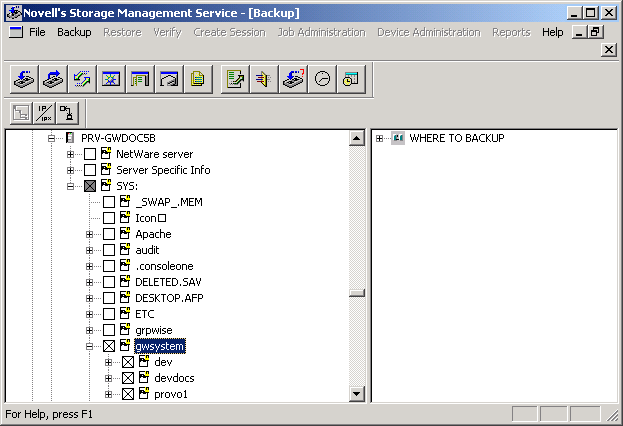Open the Help menu
Screen dimensions: 623x426
[x=552, y=32]
